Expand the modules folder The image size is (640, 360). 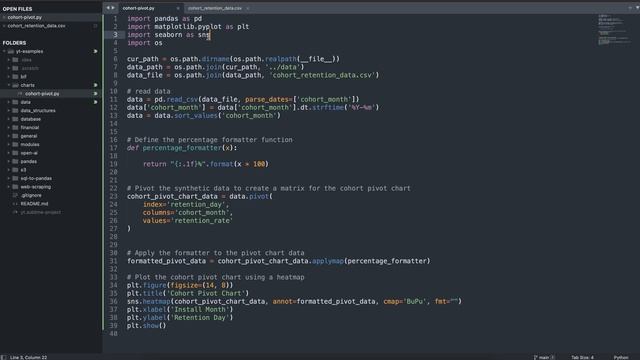[x=9, y=144]
